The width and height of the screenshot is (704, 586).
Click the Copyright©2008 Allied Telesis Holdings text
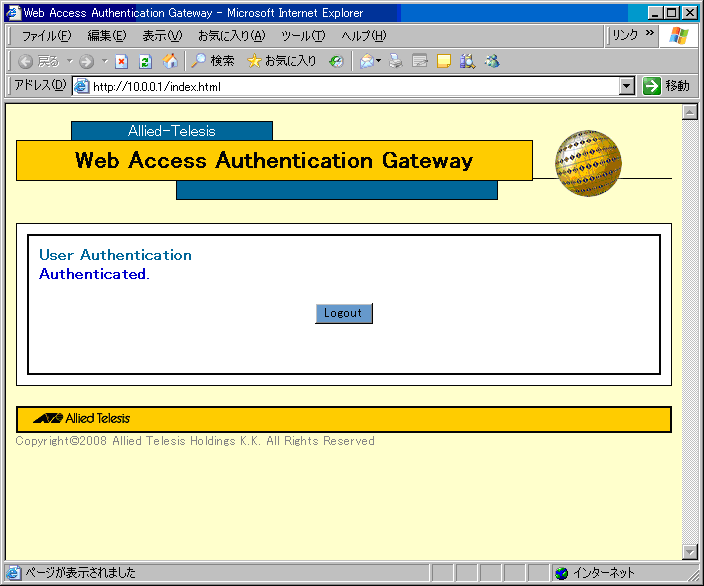tap(195, 441)
